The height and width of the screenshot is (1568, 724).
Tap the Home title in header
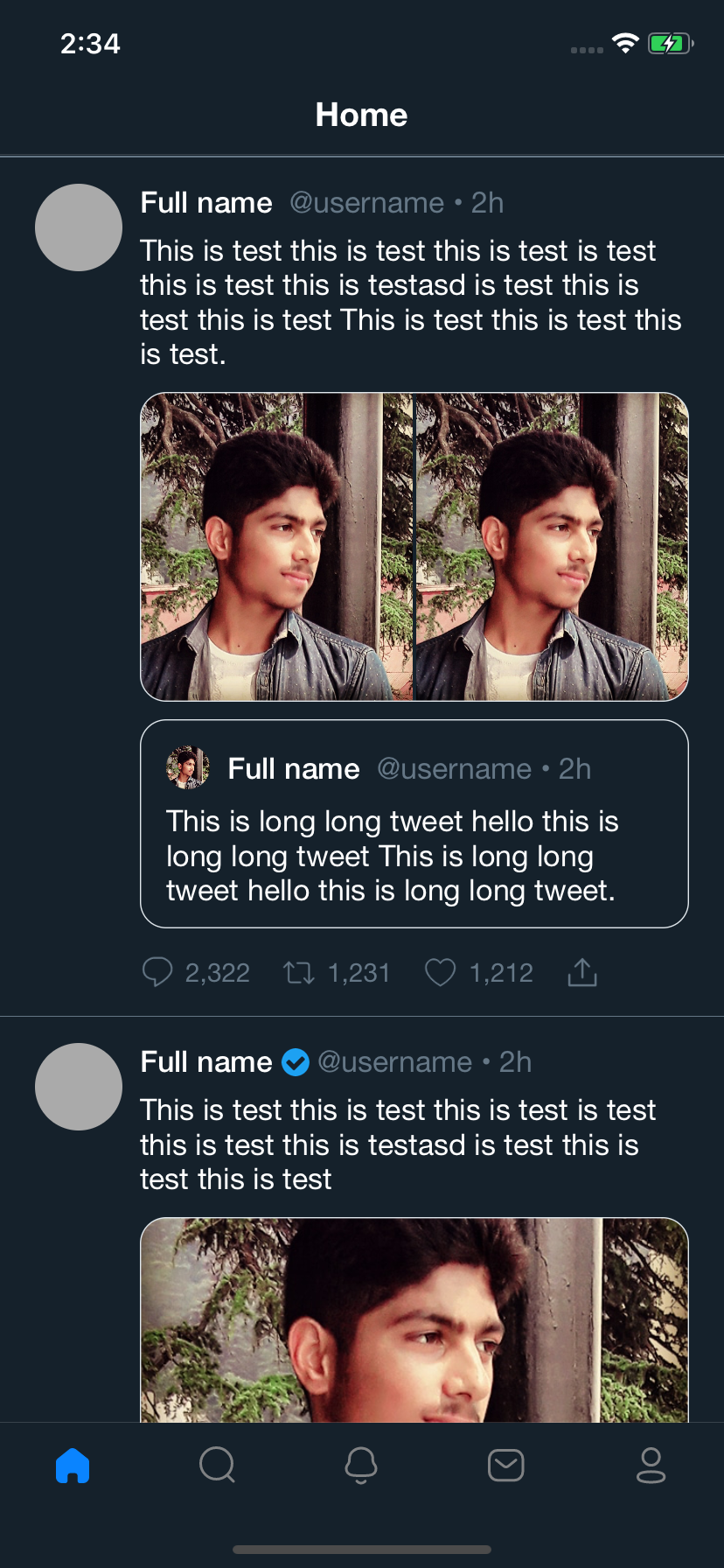(361, 115)
